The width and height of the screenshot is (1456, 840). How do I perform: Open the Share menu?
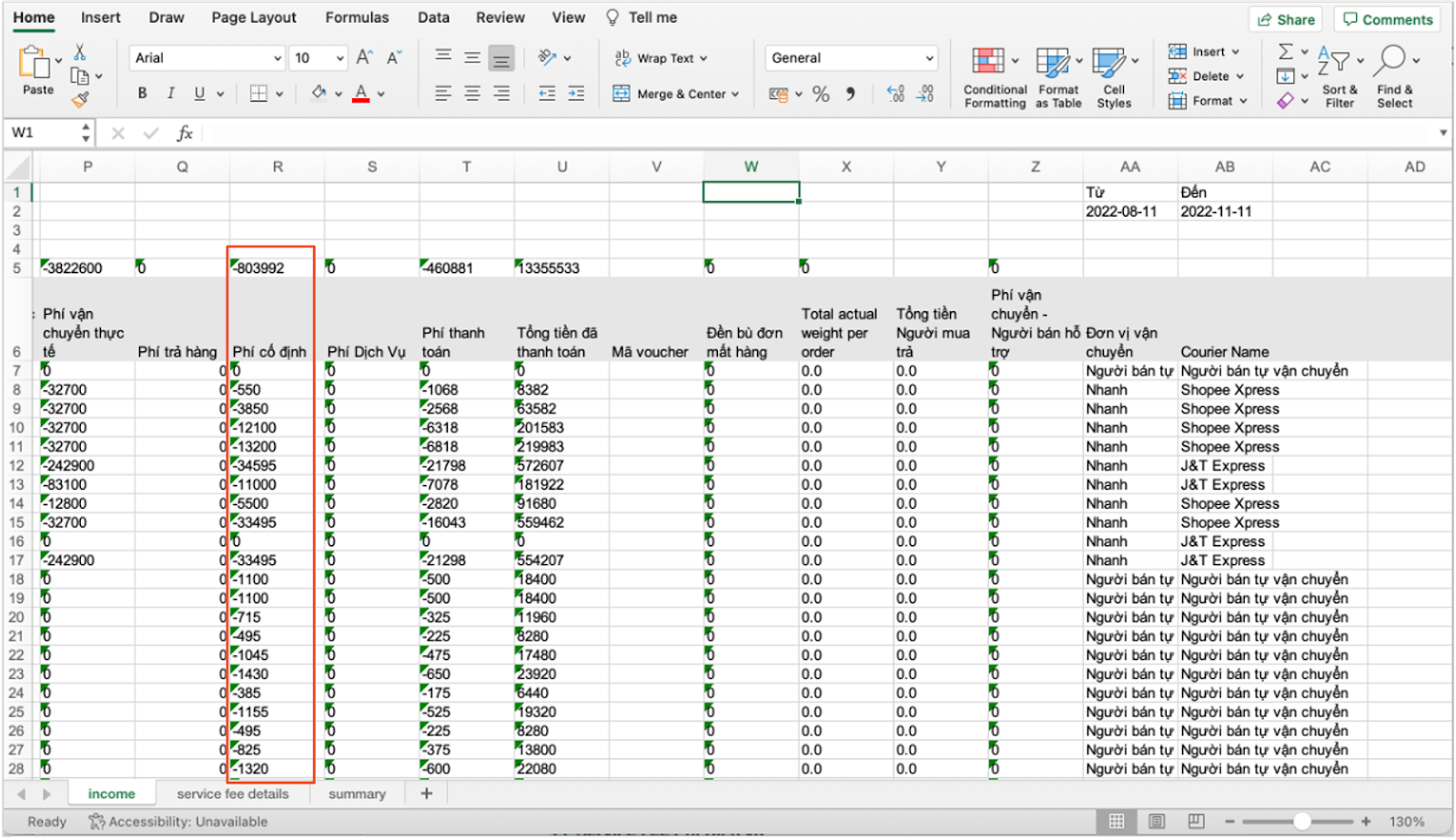(x=1287, y=20)
